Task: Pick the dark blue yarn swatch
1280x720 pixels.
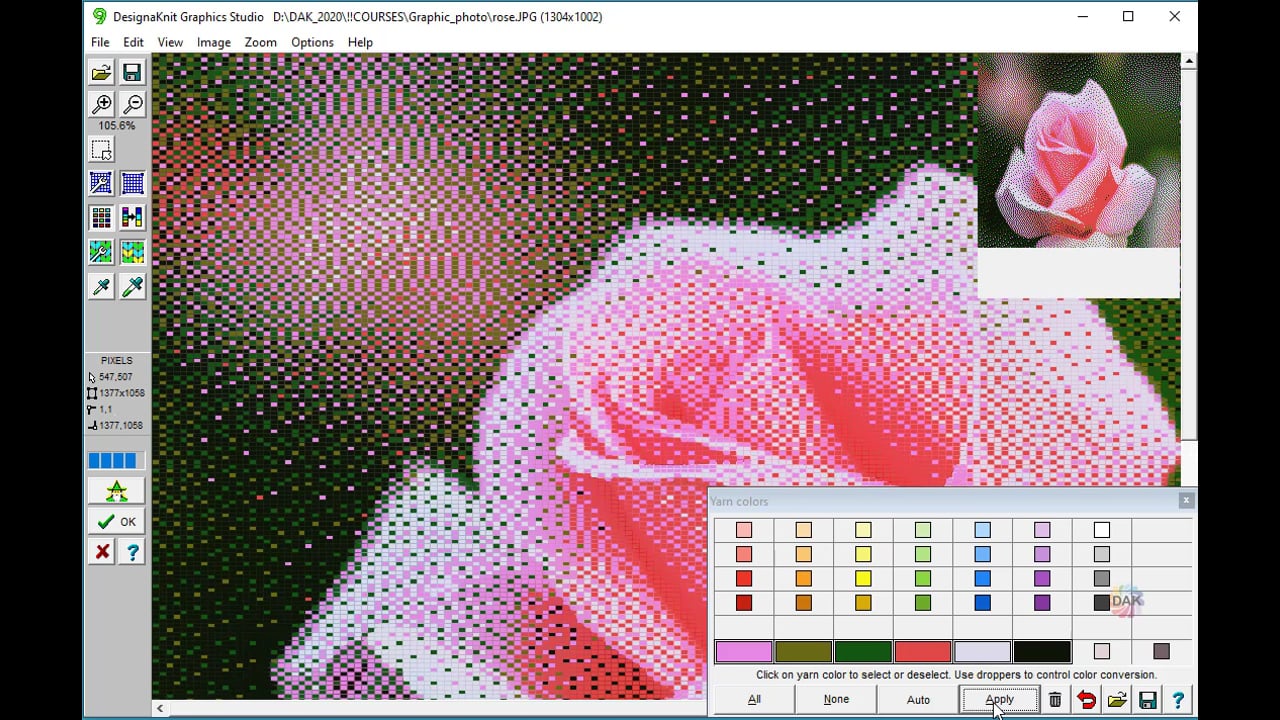Action: [x=982, y=603]
